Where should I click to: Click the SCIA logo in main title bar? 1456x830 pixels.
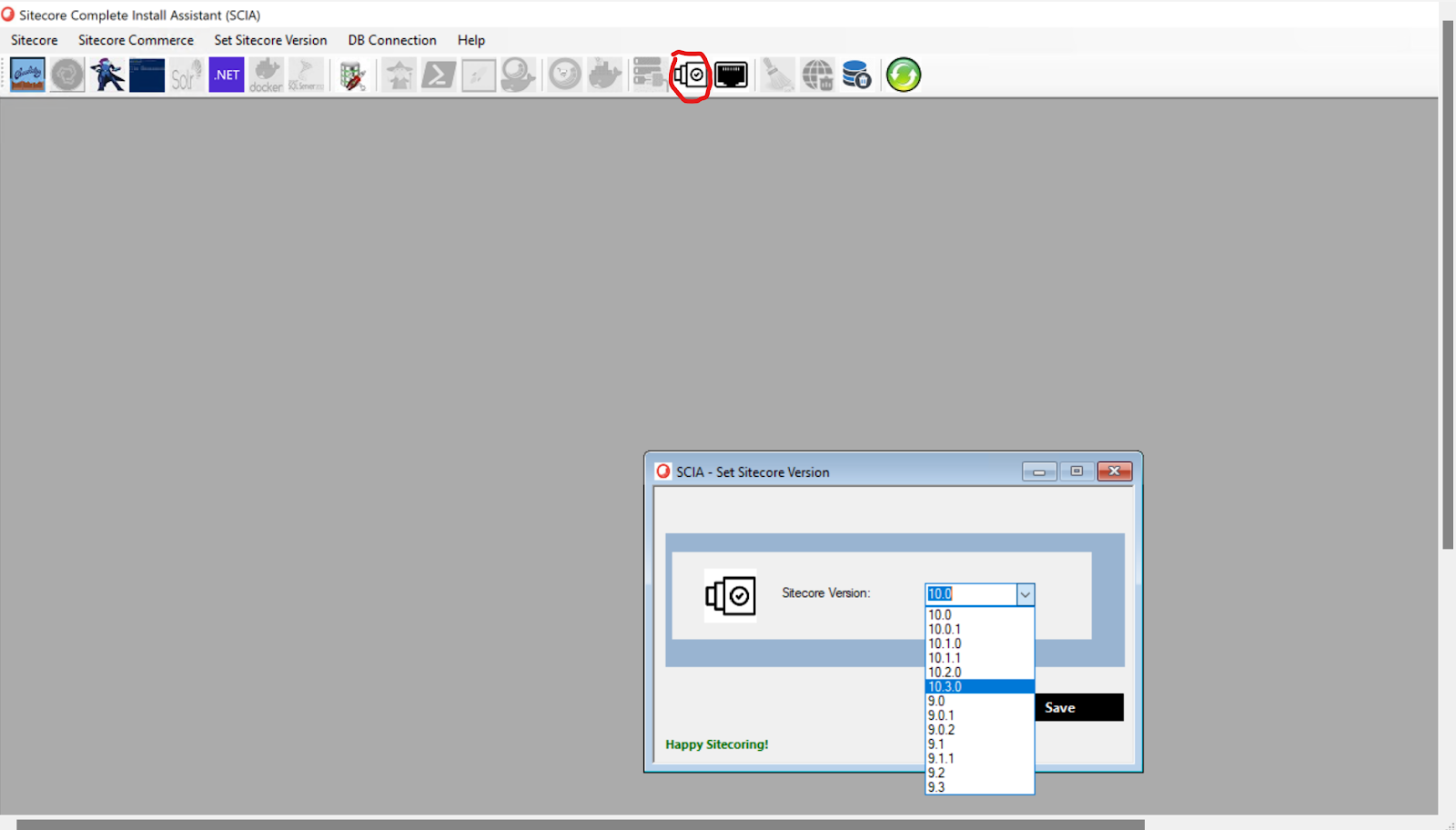coord(8,15)
